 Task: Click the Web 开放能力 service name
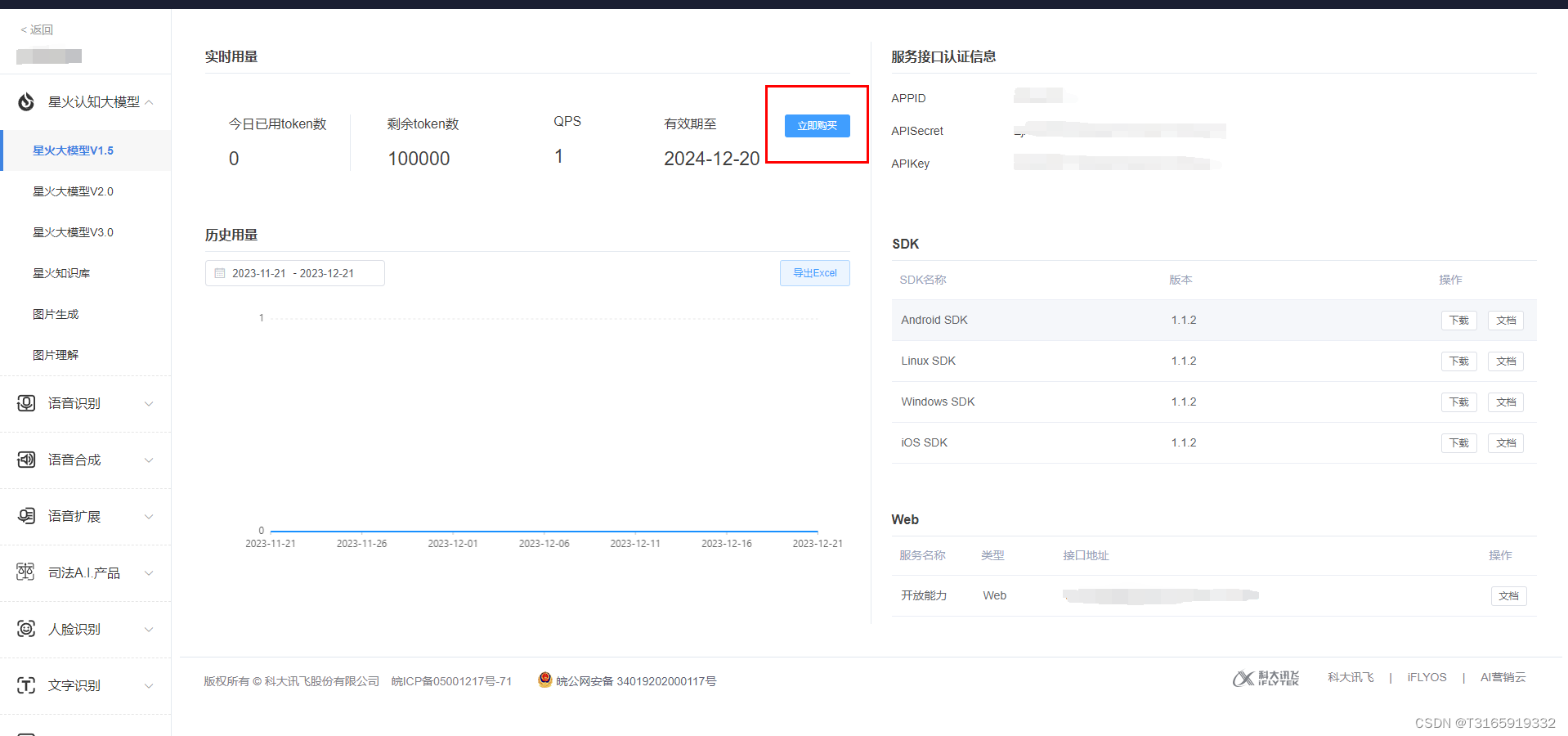tap(924, 595)
